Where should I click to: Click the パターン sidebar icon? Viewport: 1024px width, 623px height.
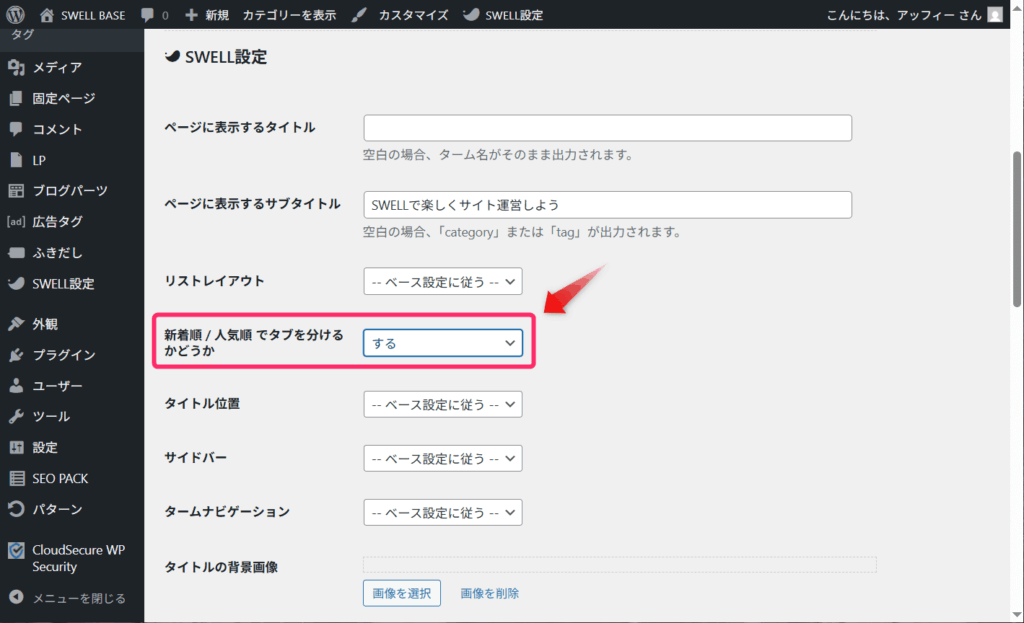tap(16, 509)
